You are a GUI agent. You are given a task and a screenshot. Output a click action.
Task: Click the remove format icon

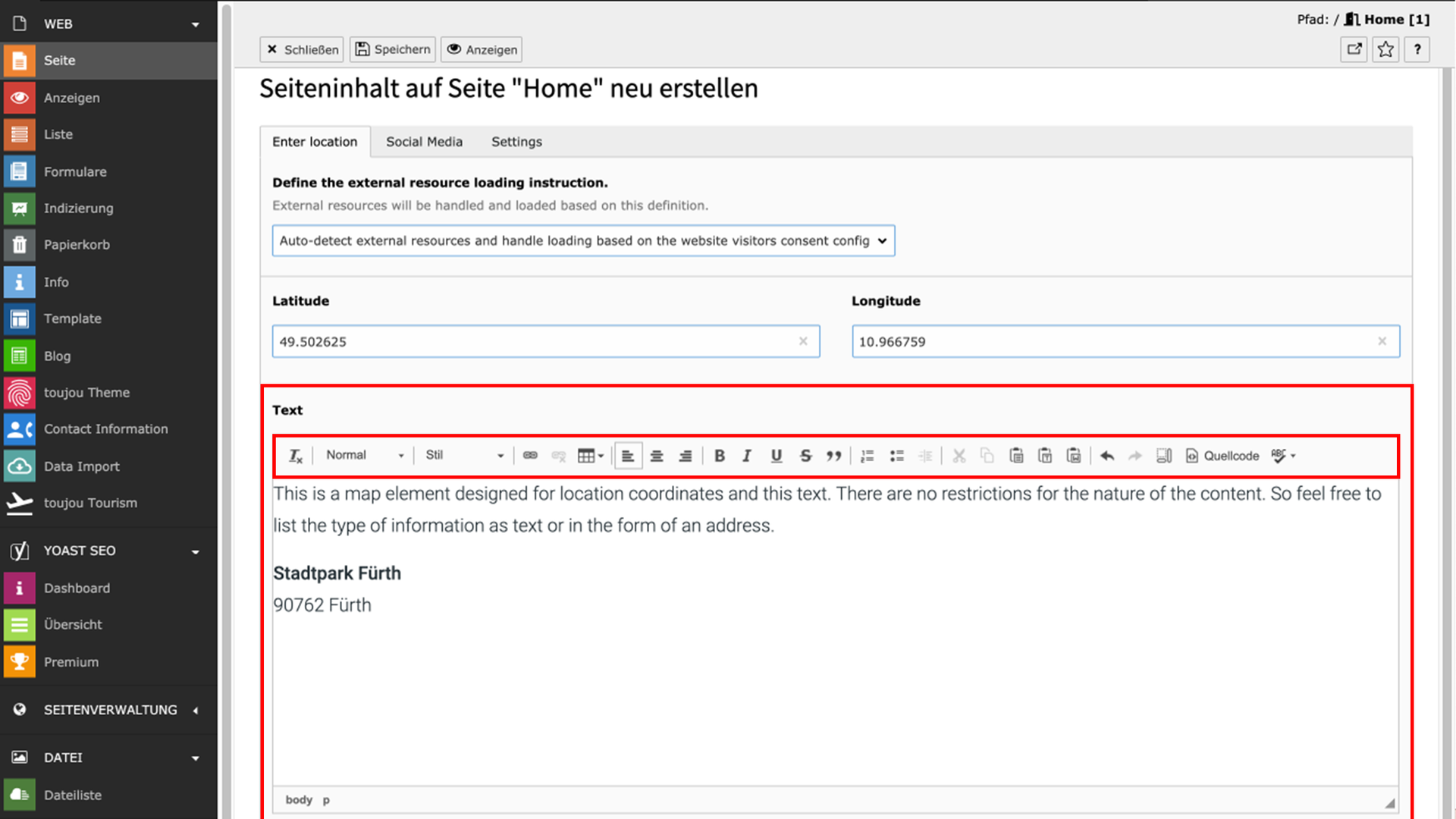[295, 456]
